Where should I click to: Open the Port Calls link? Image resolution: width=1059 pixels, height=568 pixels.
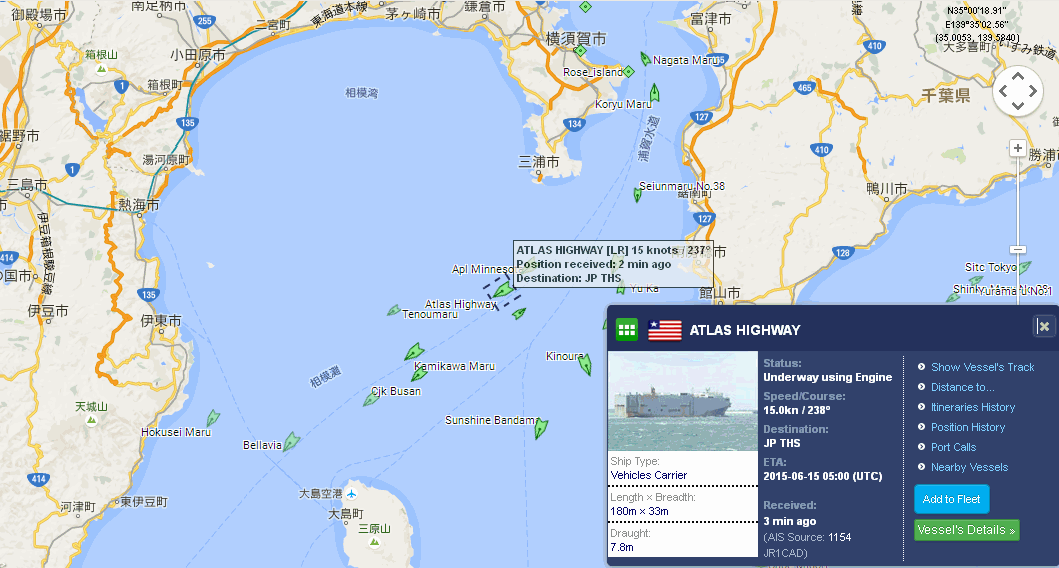pyautogui.click(x=953, y=447)
